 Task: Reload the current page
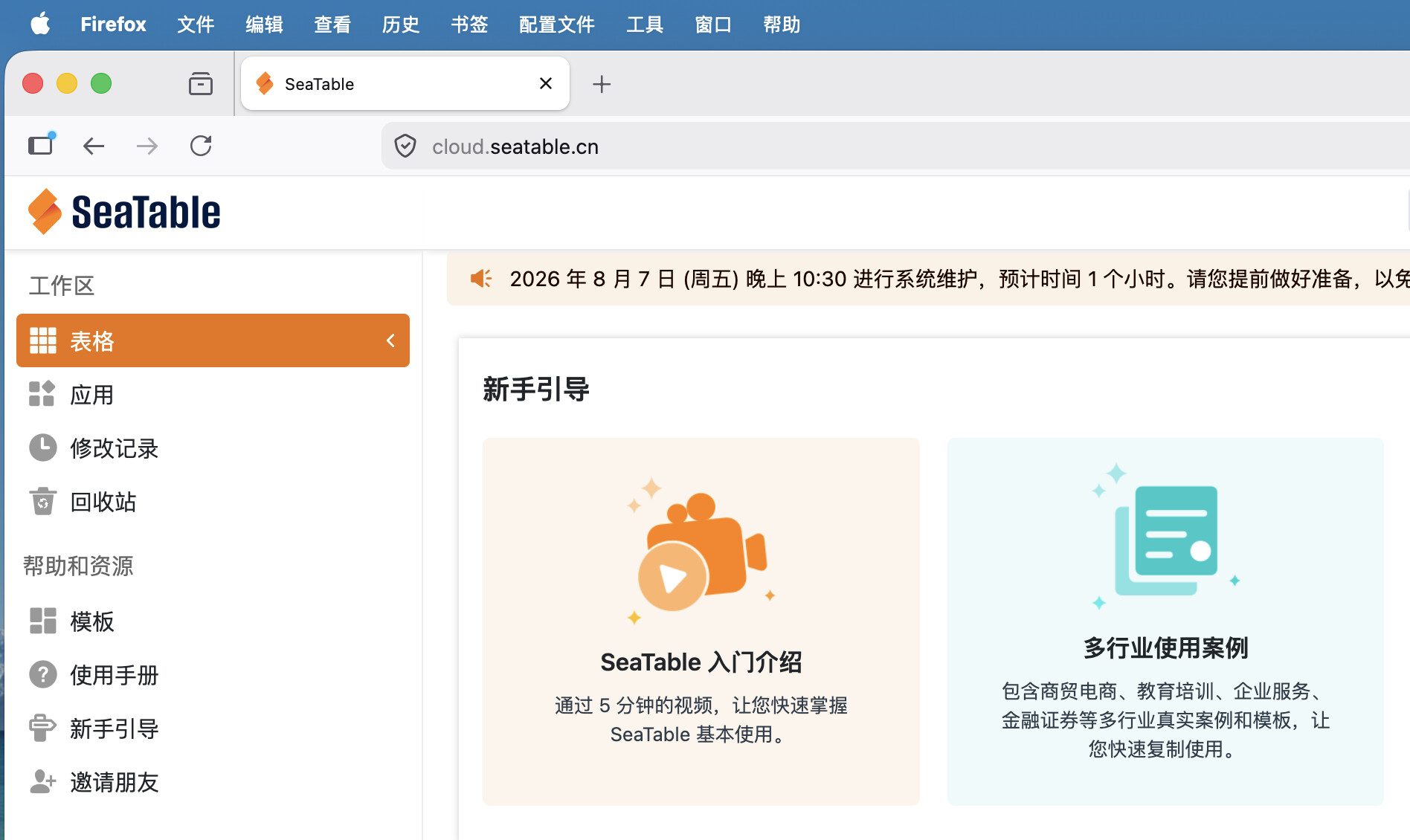[x=201, y=146]
